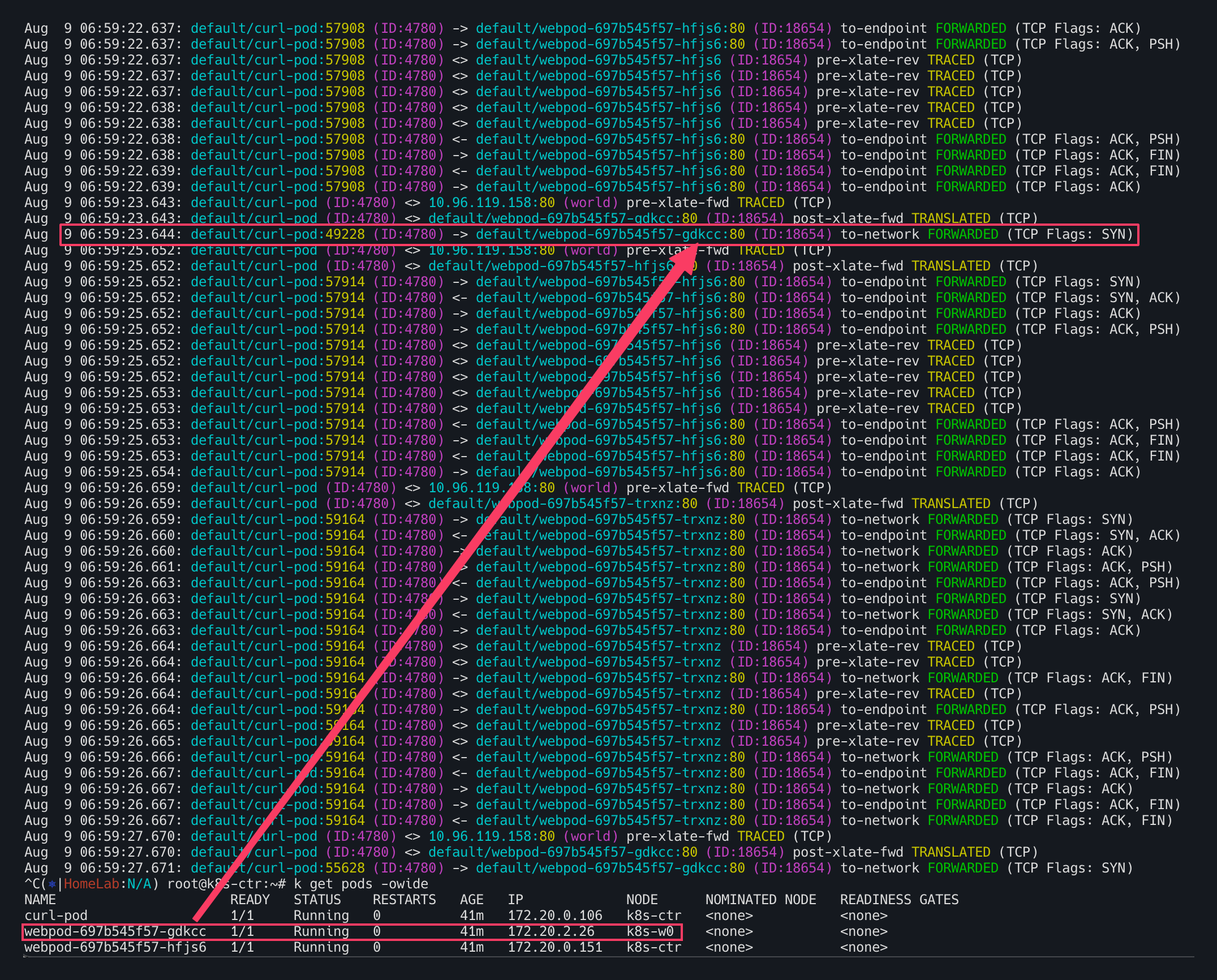Click source port 49228 in highlighted log line
The height and width of the screenshot is (980, 1217).
[x=345, y=234]
